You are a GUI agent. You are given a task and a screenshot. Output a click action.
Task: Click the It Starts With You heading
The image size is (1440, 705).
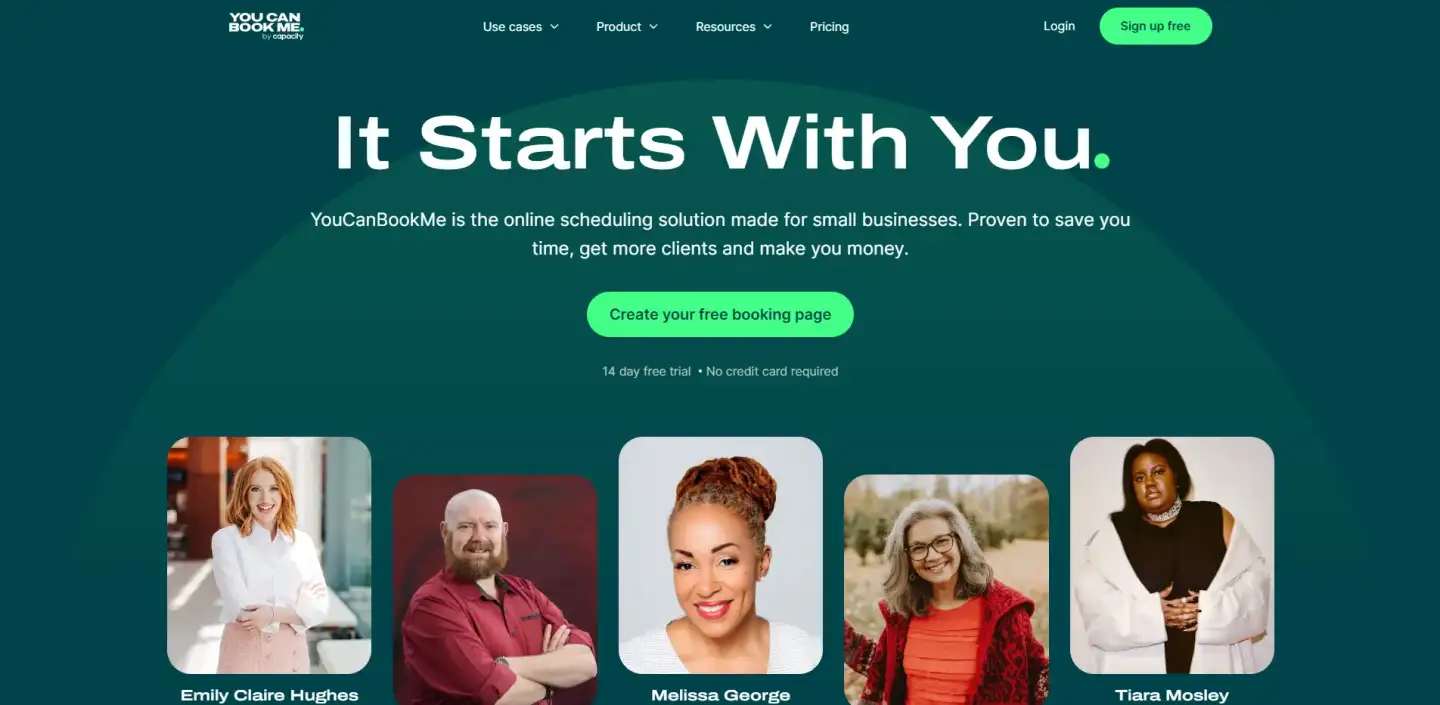722,142
